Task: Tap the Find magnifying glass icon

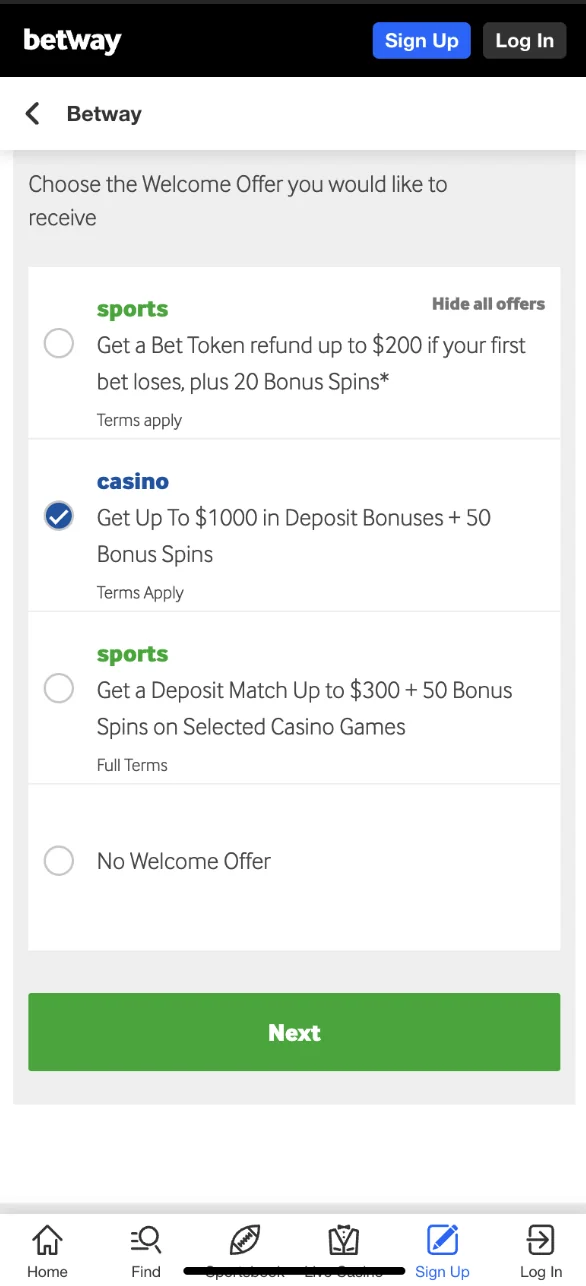Action: tap(145, 1239)
